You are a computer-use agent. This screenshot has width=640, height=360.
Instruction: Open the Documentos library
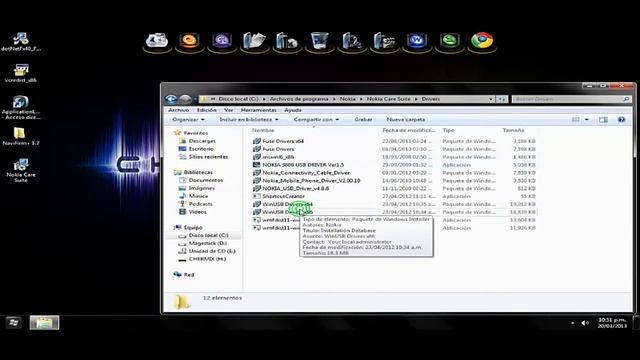[201, 180]
